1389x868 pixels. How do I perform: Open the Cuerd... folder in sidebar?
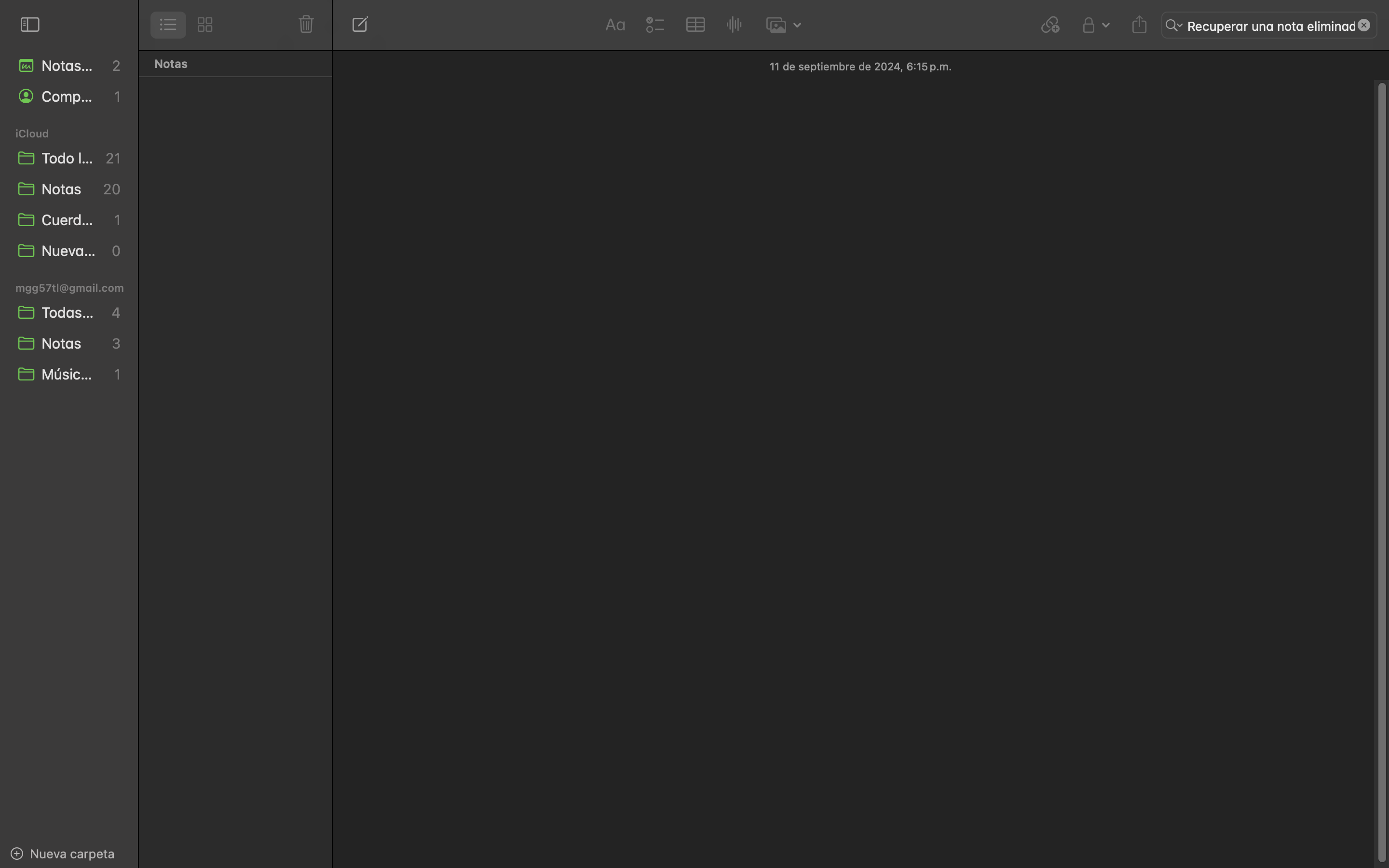pos(67,220)
